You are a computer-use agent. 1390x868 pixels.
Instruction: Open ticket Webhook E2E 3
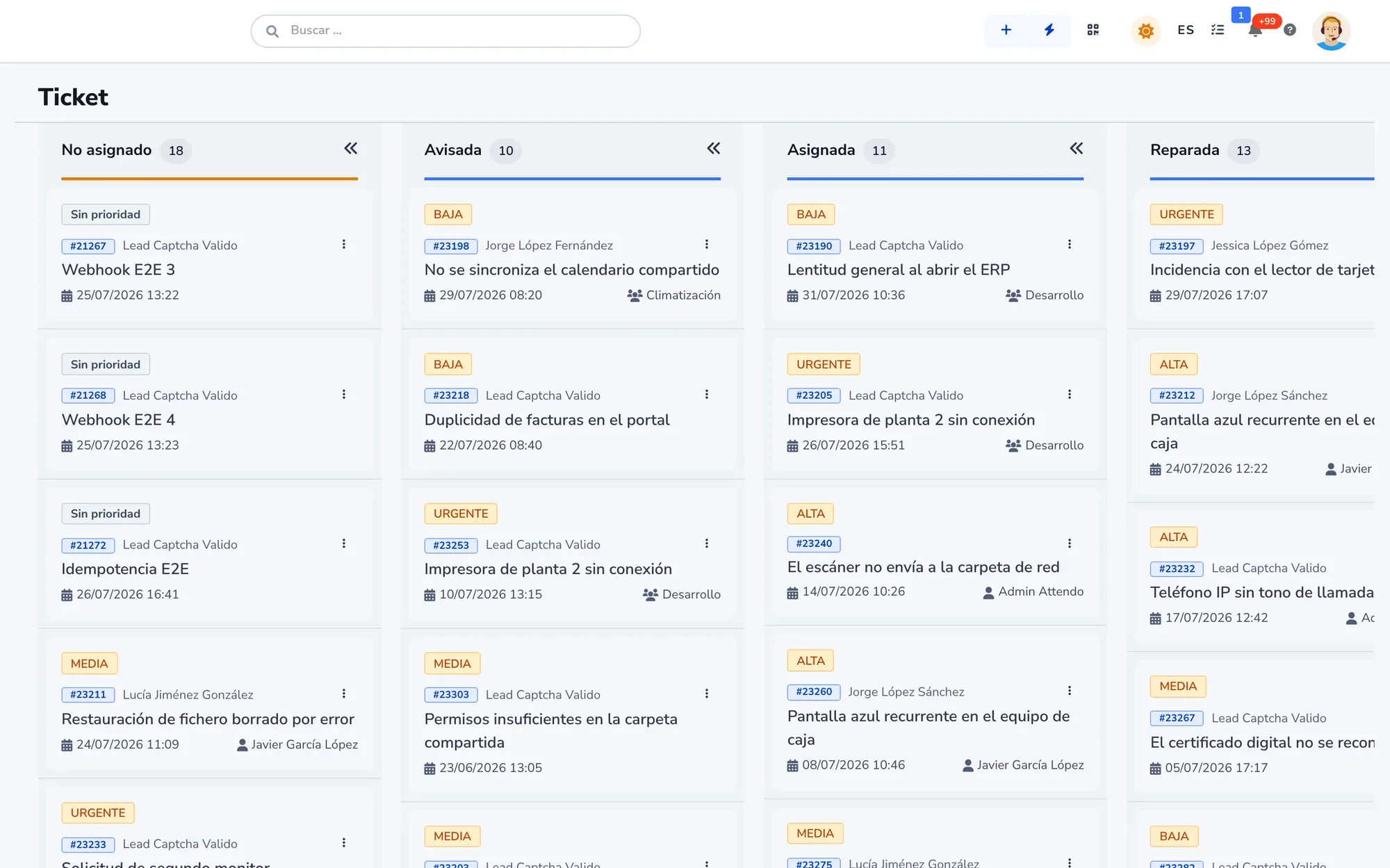pyautogui.click(x=118, y=270)
